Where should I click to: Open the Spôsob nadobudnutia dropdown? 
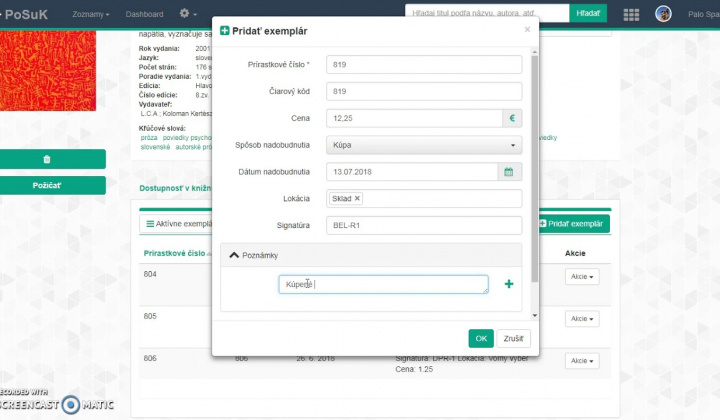coord(424,145)
